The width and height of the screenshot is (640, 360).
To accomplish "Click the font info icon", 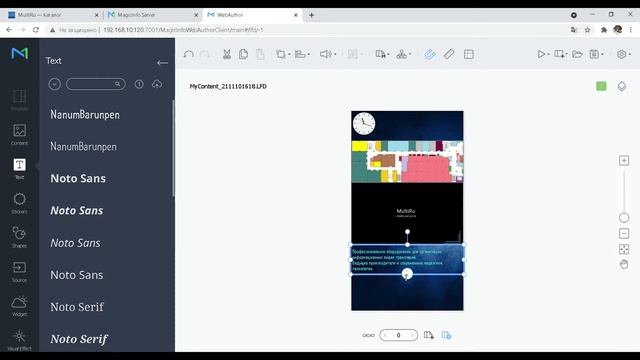I will [x=139, y=84].
